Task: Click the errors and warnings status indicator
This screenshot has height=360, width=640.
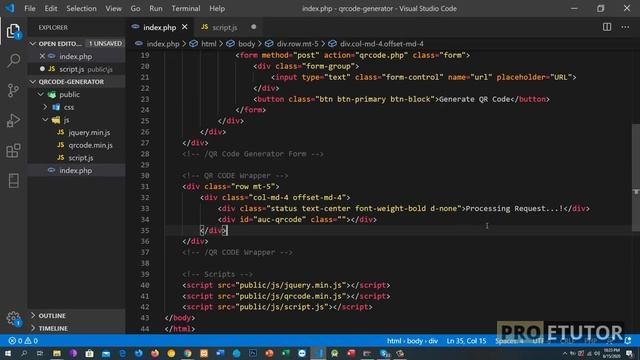Action: coord(23,341)
